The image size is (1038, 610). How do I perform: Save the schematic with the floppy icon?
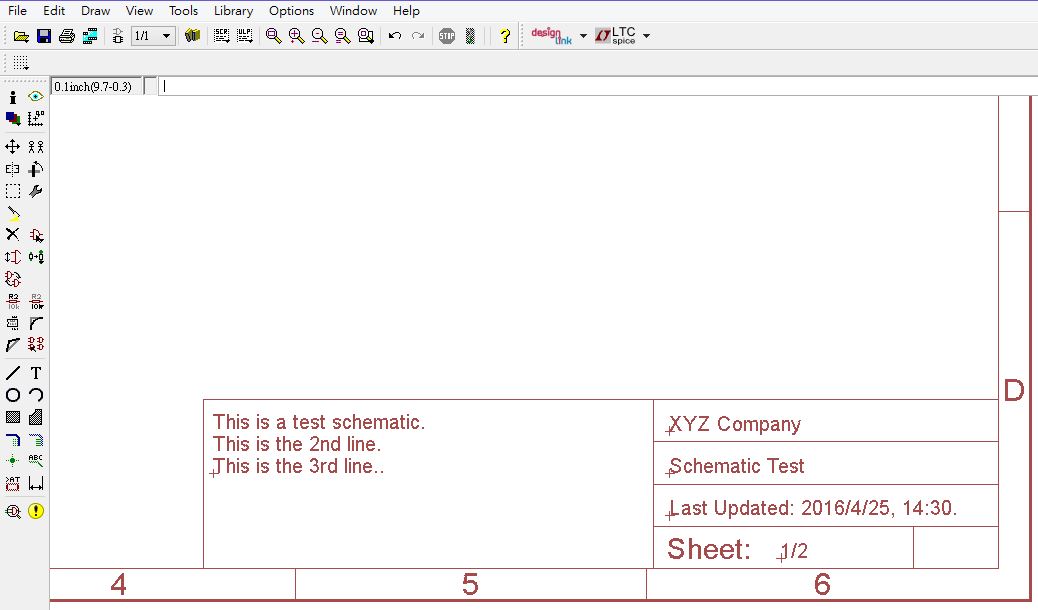coord(44,36)
